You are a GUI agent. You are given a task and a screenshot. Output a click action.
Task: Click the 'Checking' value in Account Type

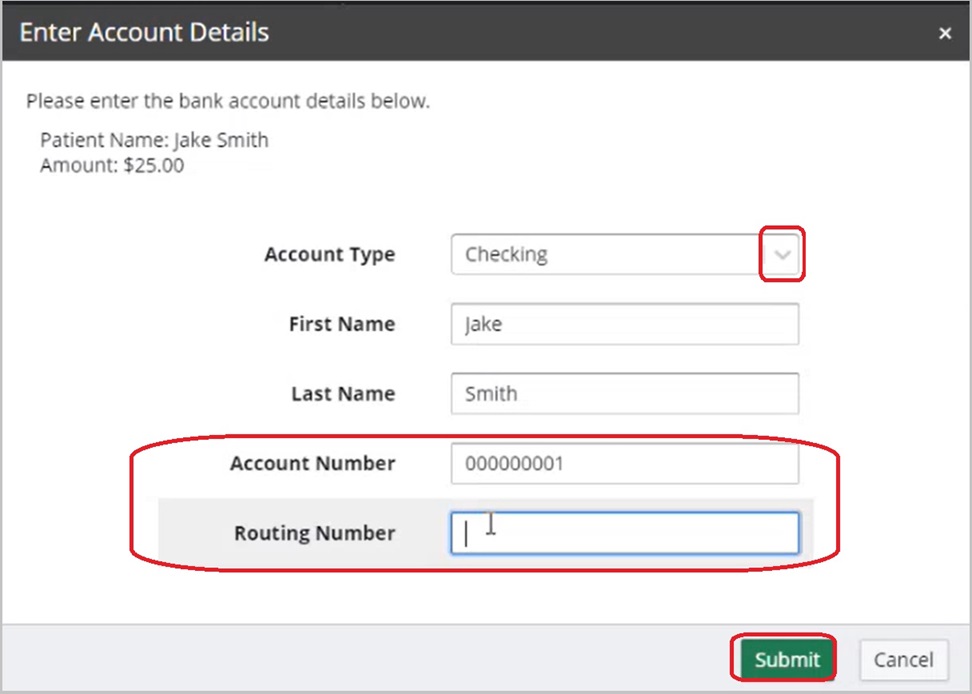[506, 255]
